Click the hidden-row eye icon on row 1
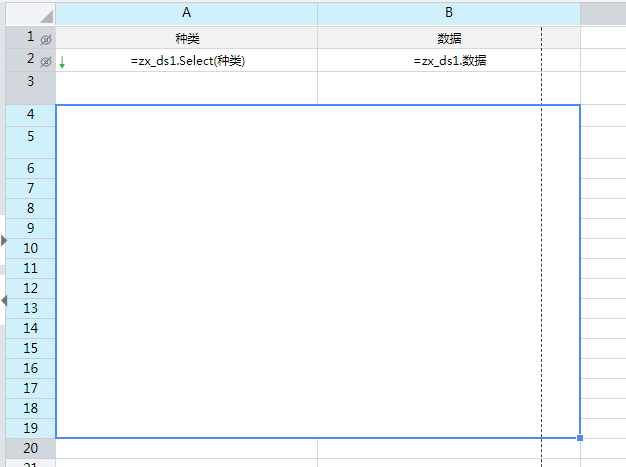 pos(45,39)
